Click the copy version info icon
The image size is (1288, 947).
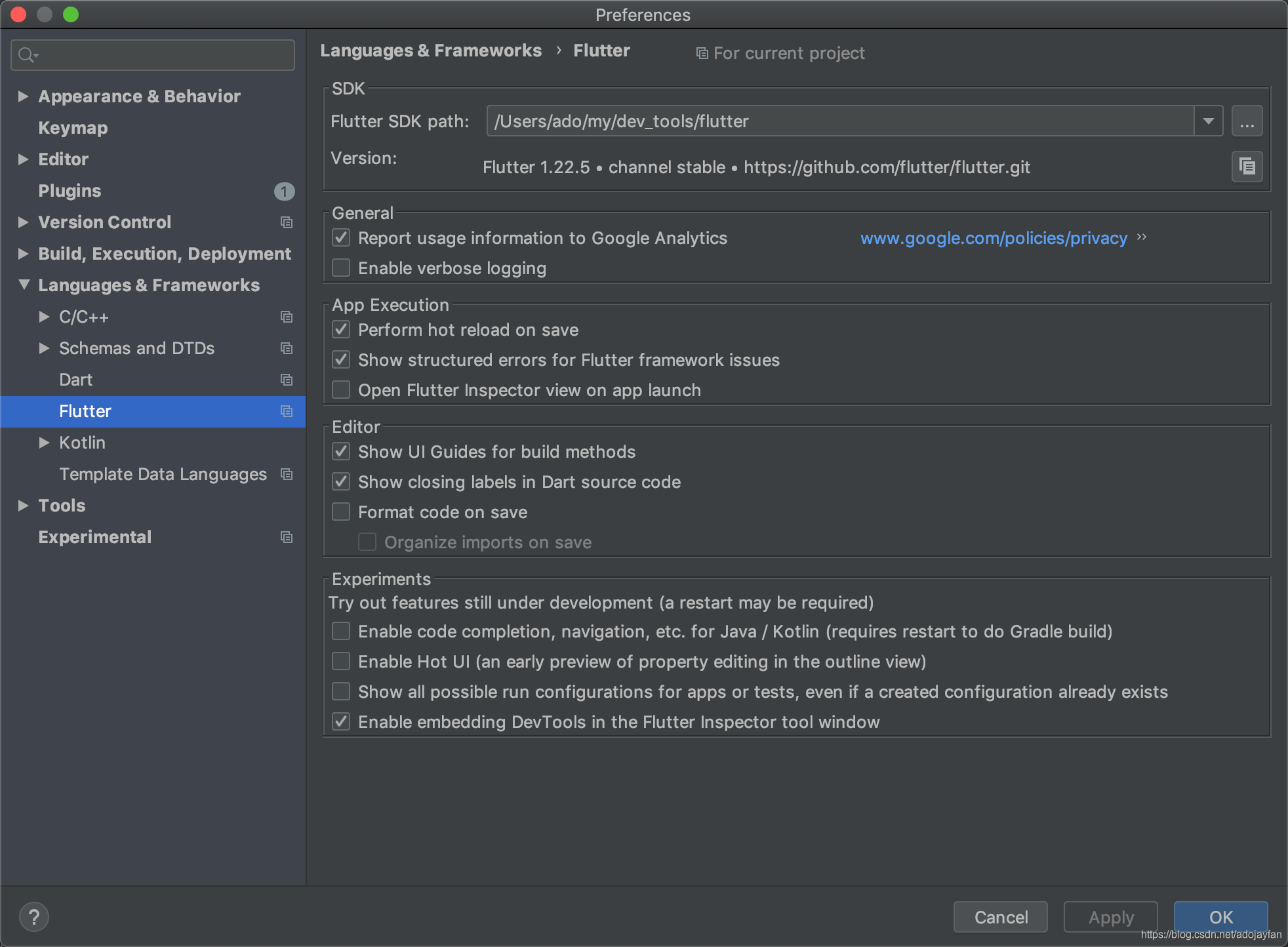point(1247,167)
